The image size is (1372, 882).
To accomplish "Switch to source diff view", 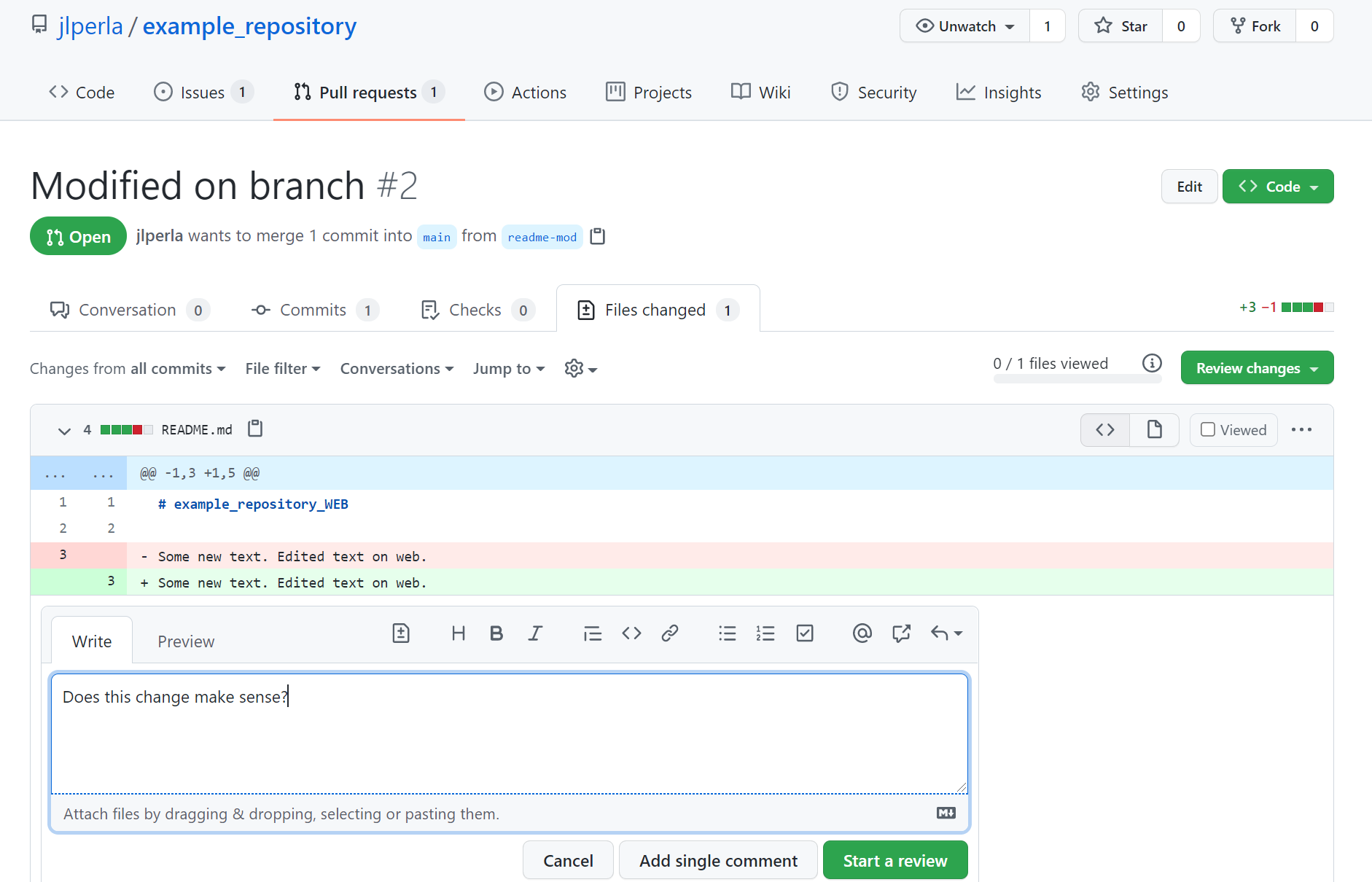I will (1105, 430).
